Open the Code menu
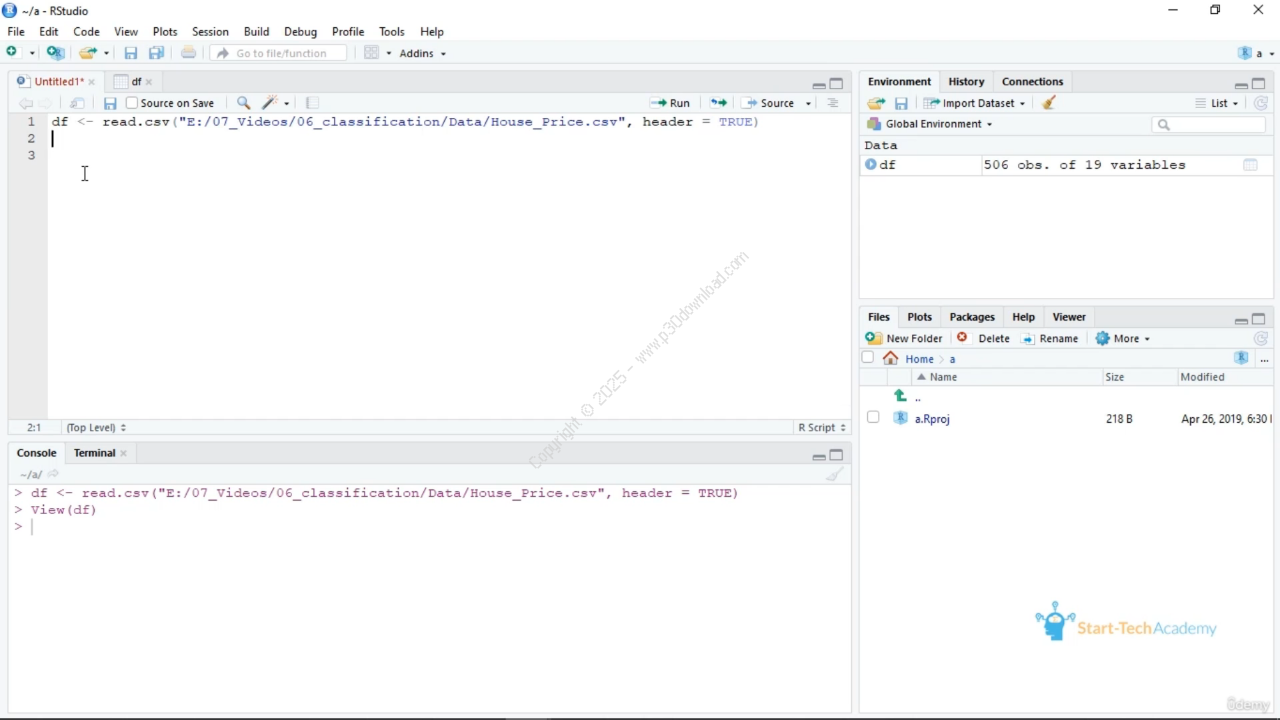This screenshot has height=720, width=1280. tap(86, 32)
